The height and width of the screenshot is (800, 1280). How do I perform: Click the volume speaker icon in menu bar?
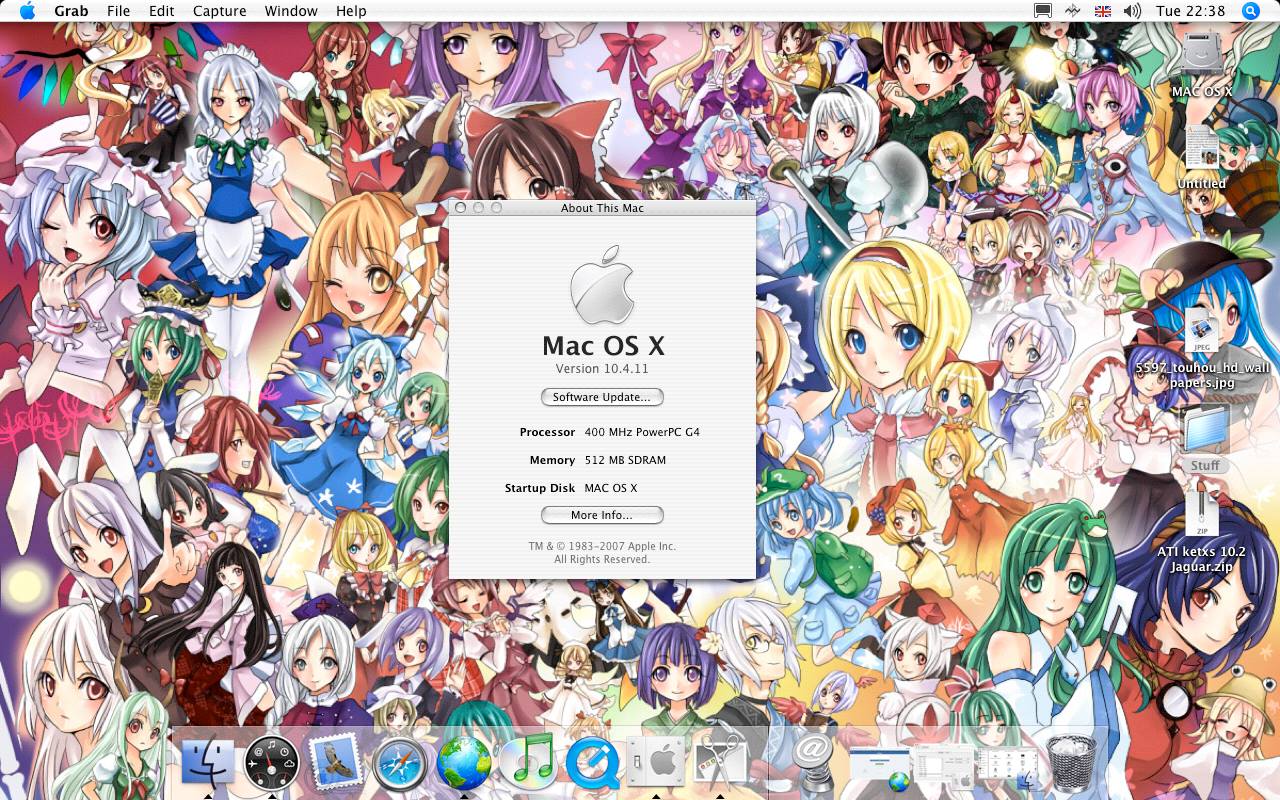tap(1132, 11)
